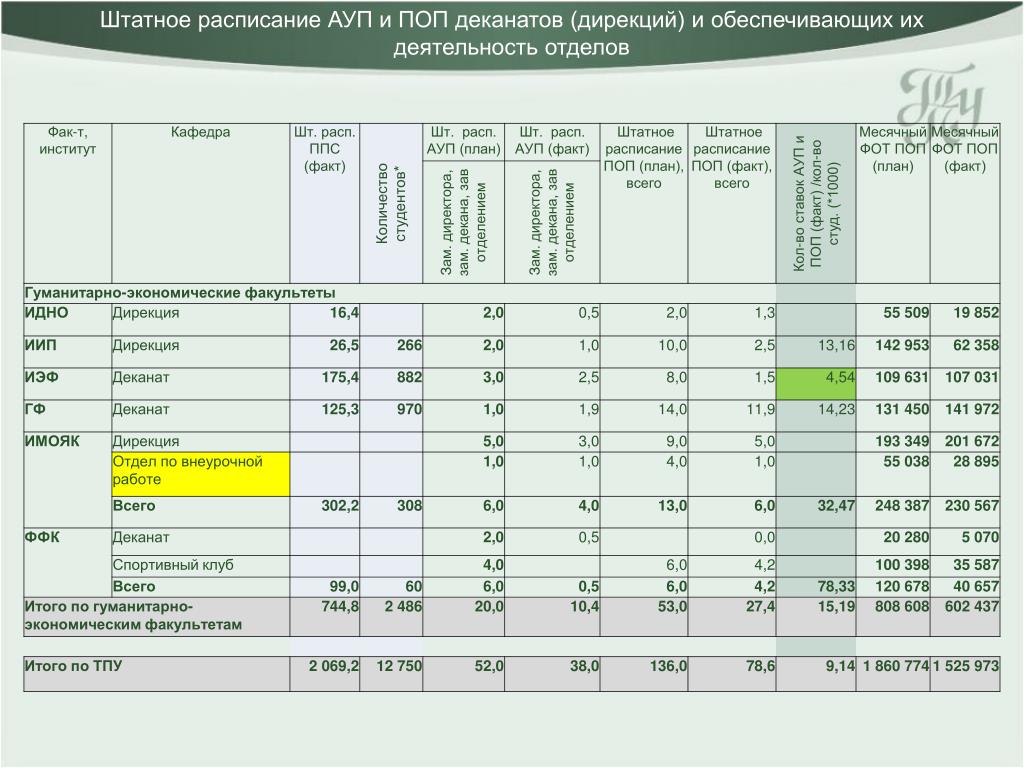Viewport: 1024px width, 768px height.
Task: Click student count "882"
Action: (x=409, y=377)
